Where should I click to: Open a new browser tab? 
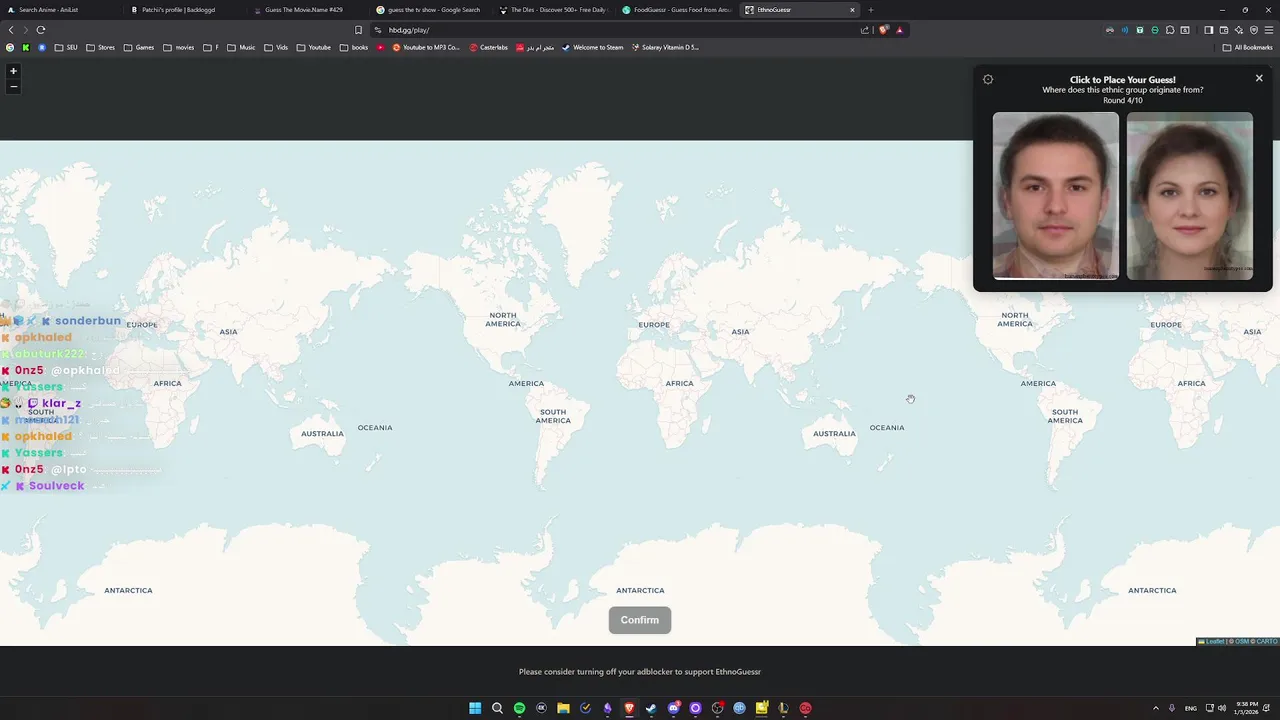(870, 10)
